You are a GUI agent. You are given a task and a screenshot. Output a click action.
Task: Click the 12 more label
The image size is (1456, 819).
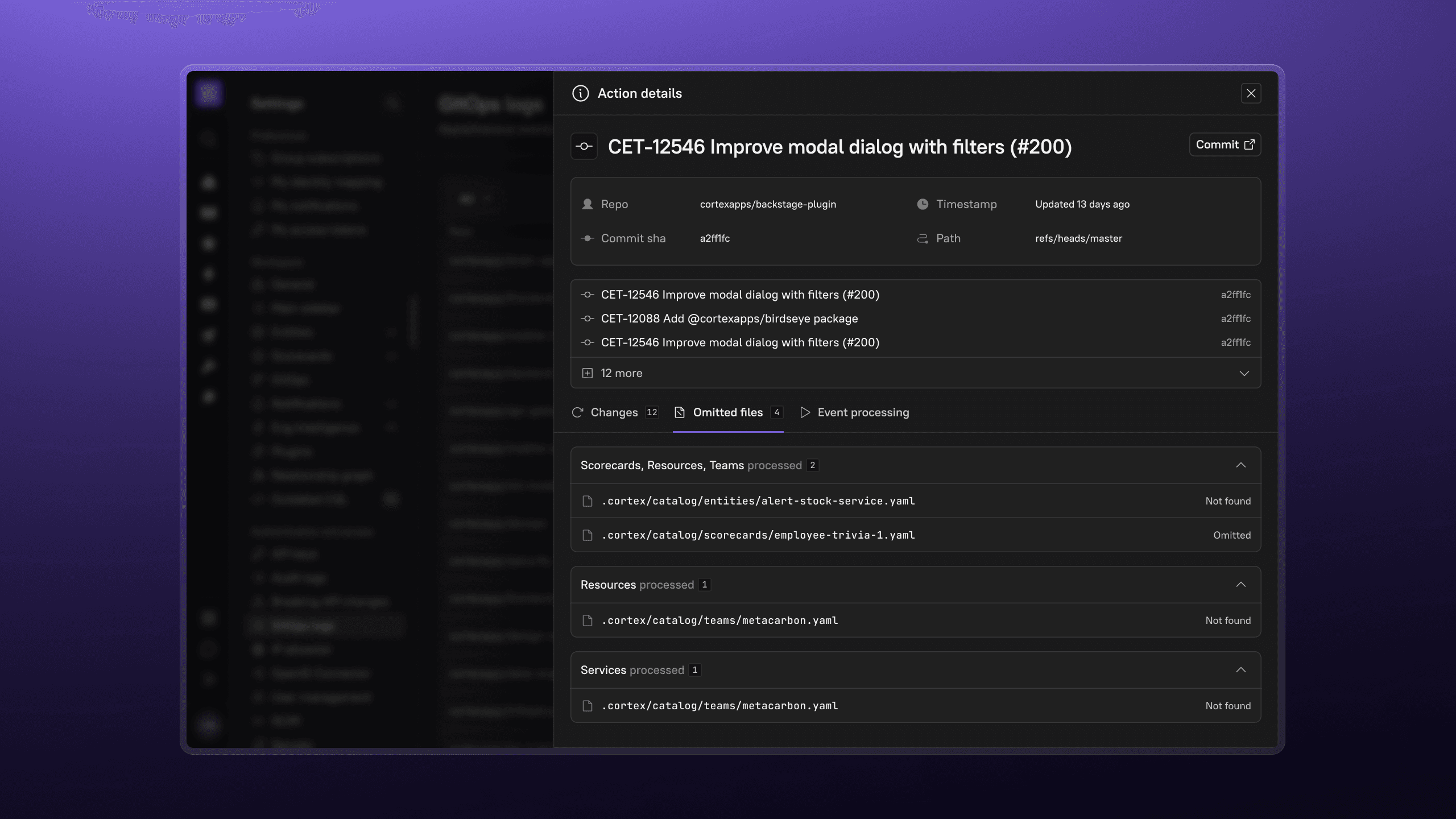point(621,373)
